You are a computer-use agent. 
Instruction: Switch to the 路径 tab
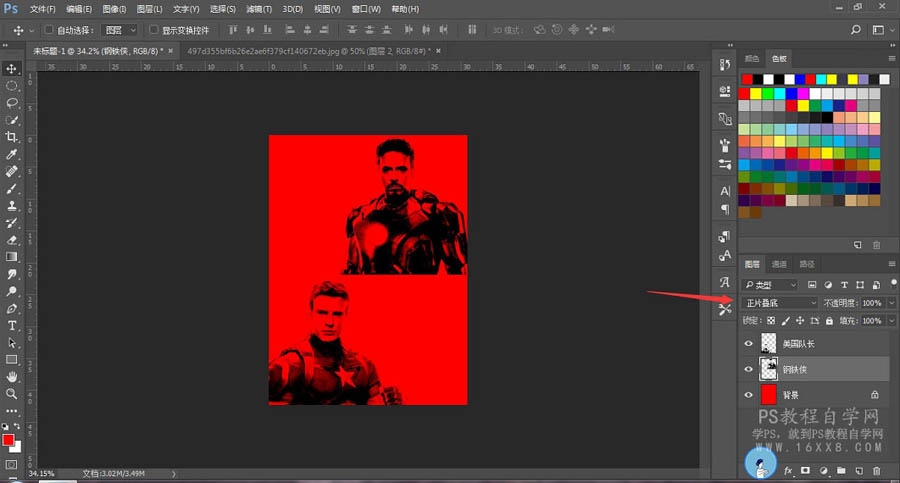coord(806,264)
